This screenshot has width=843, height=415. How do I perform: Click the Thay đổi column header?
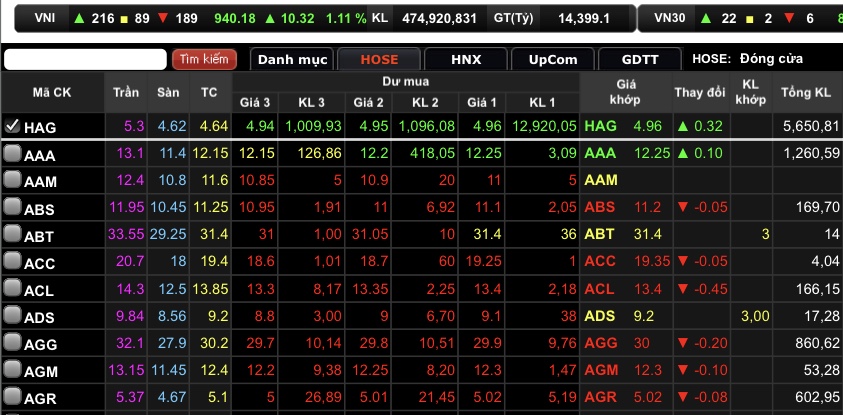click(x=701, y=93)
